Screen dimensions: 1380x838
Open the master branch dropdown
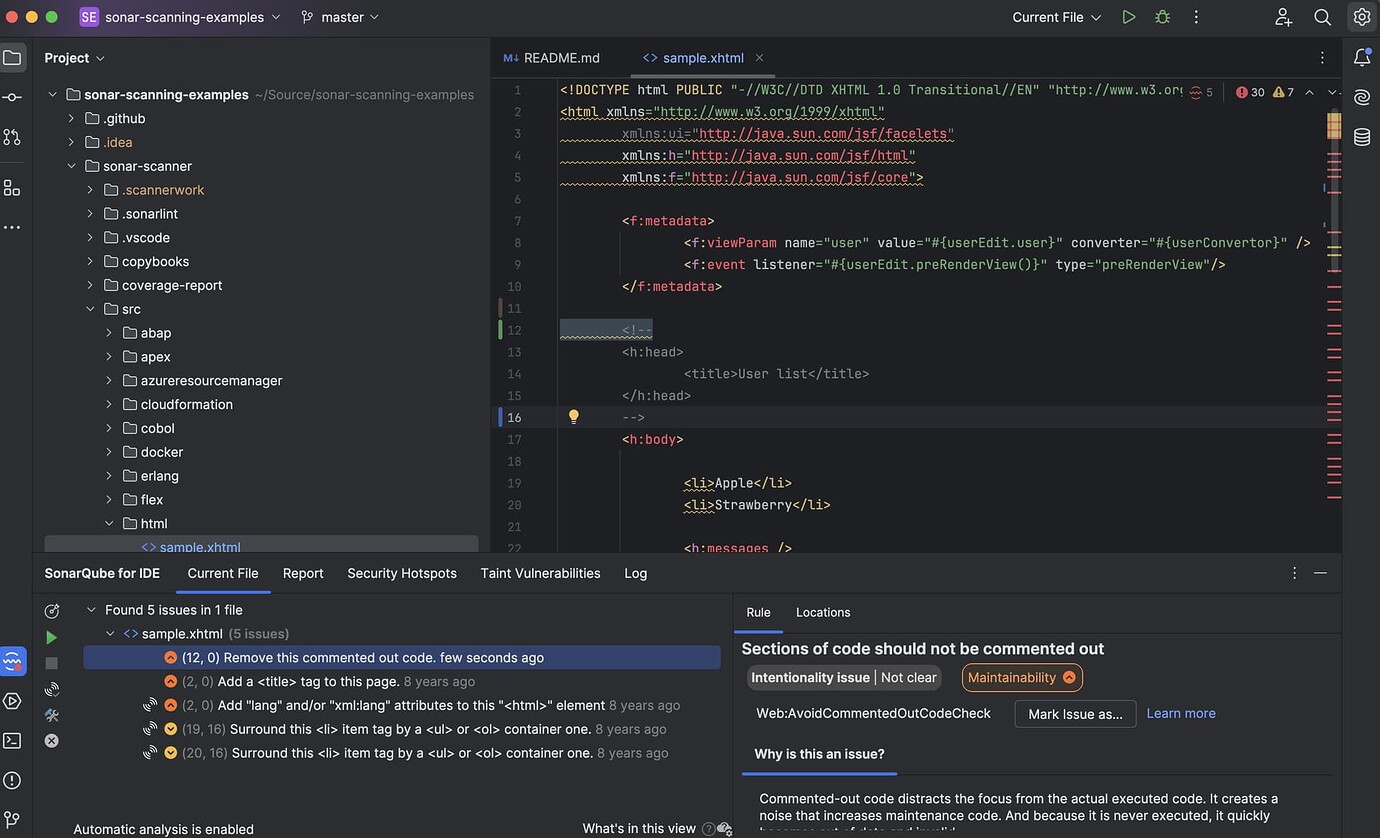(x=340, y=17)
